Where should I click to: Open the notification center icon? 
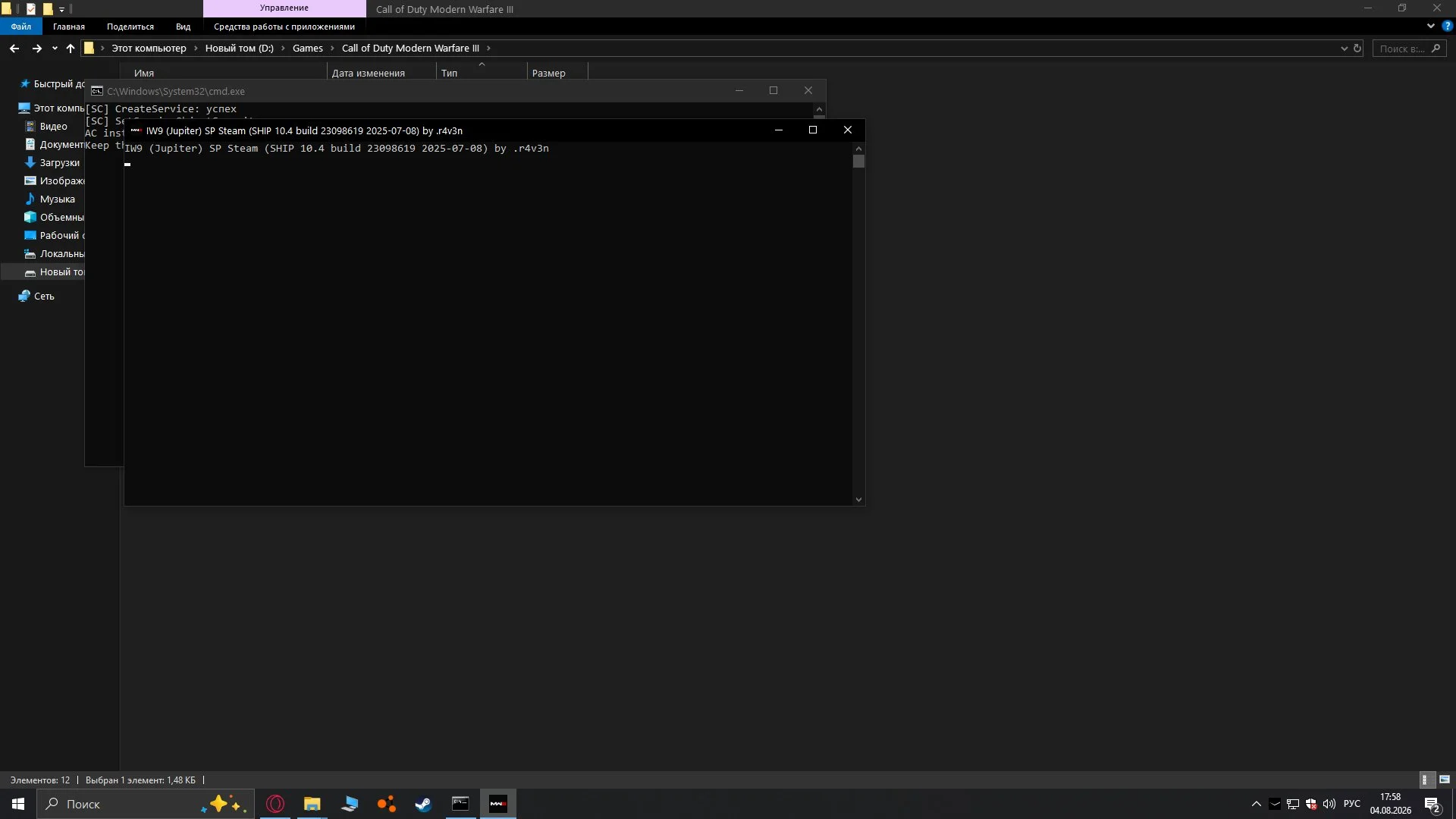point(1432,804)
